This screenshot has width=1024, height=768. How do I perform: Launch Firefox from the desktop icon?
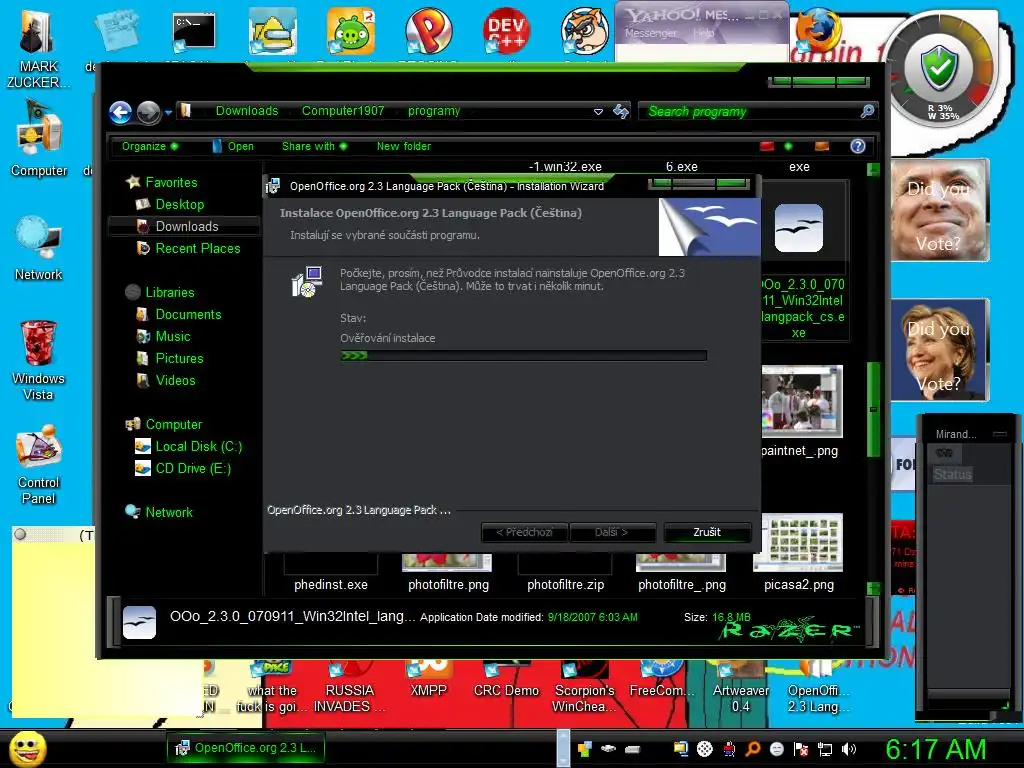(x=818, y=29)
